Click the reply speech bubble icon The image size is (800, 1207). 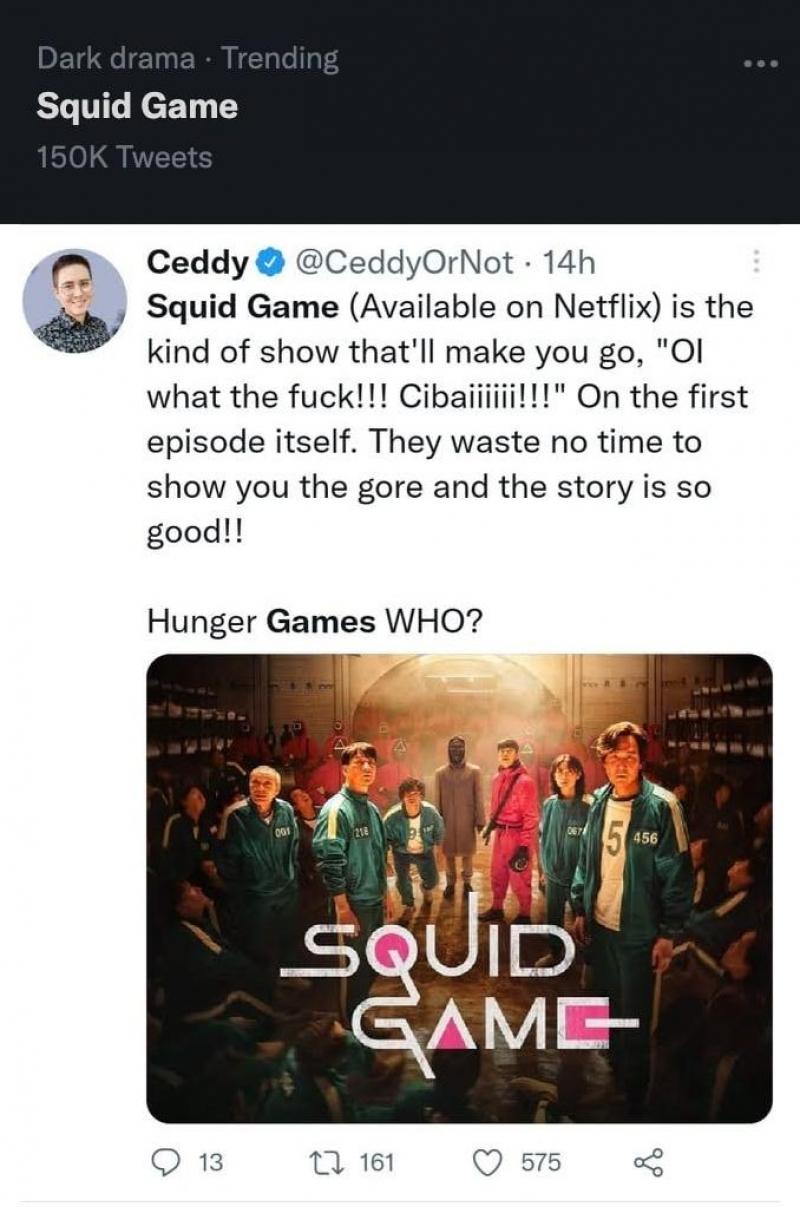[165, 1162]
